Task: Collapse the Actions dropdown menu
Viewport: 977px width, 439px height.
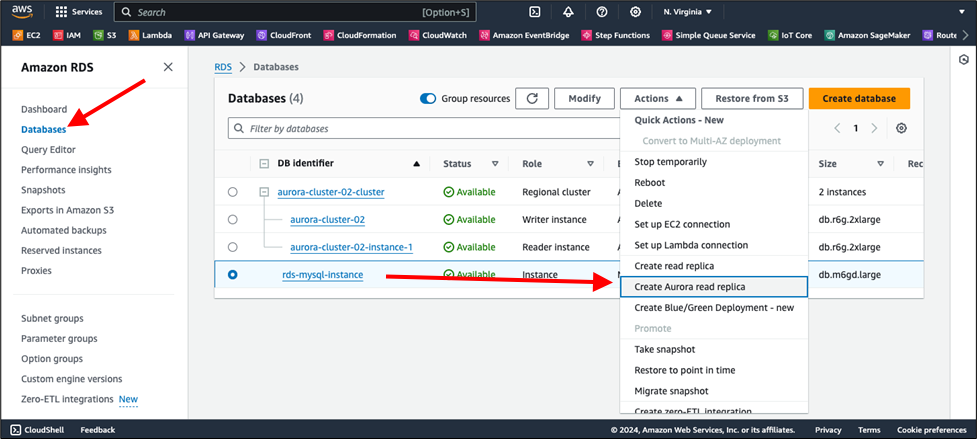Action: [657, 98]
